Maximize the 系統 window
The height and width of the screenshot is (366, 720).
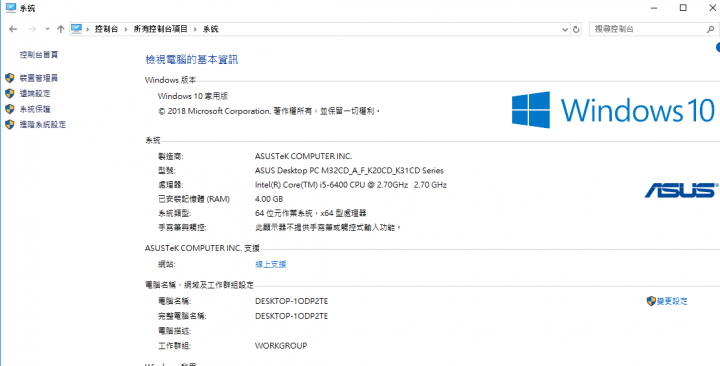(x=683, y=7)
